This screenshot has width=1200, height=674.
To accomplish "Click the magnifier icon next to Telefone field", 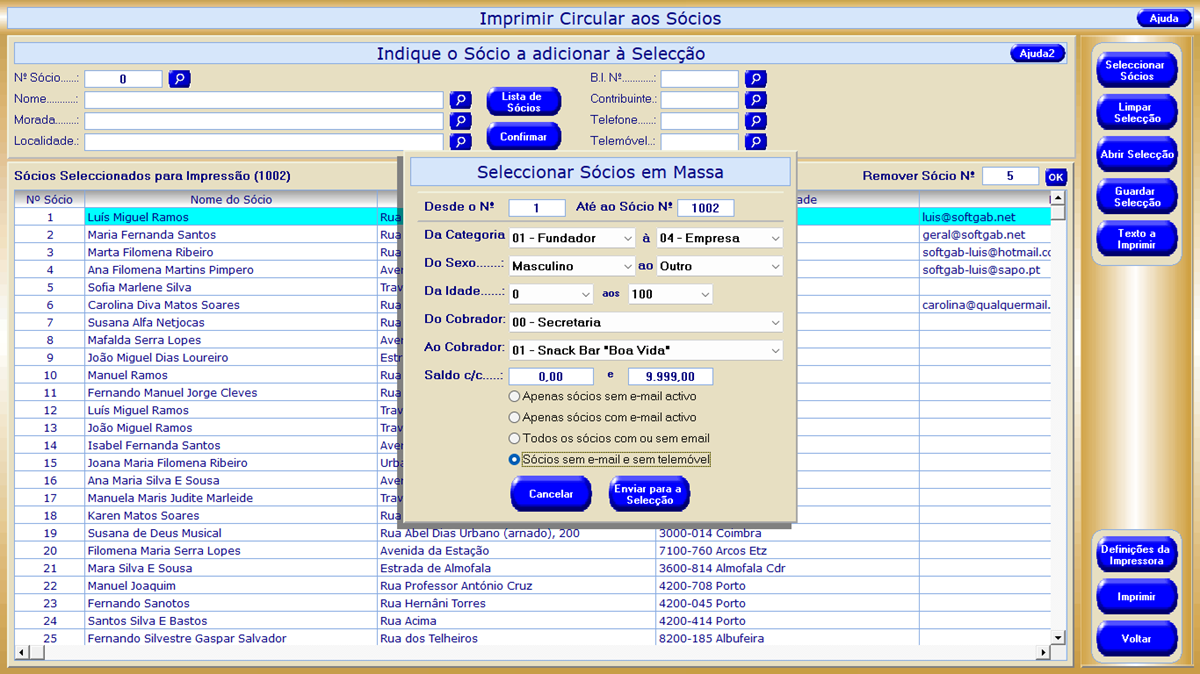I will coord(756,121).
